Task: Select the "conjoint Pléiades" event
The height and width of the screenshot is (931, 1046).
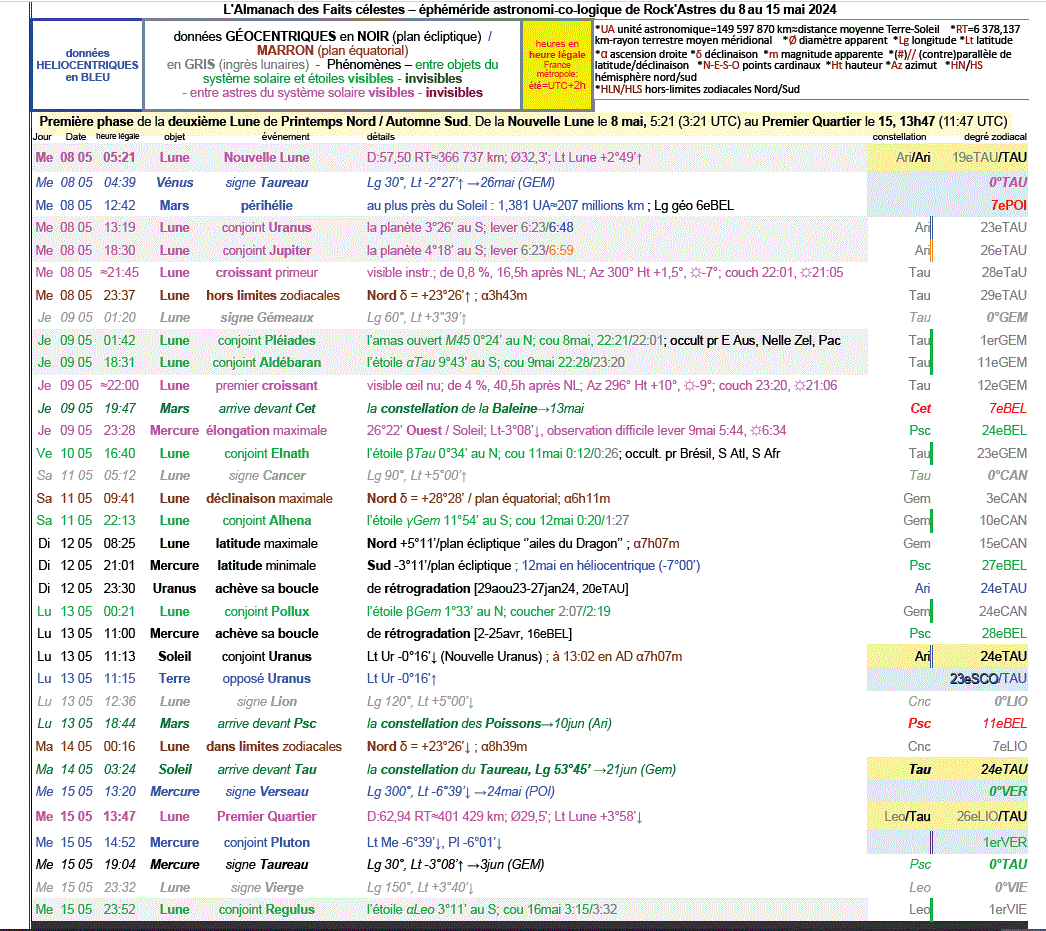Action: coord(267,340)
